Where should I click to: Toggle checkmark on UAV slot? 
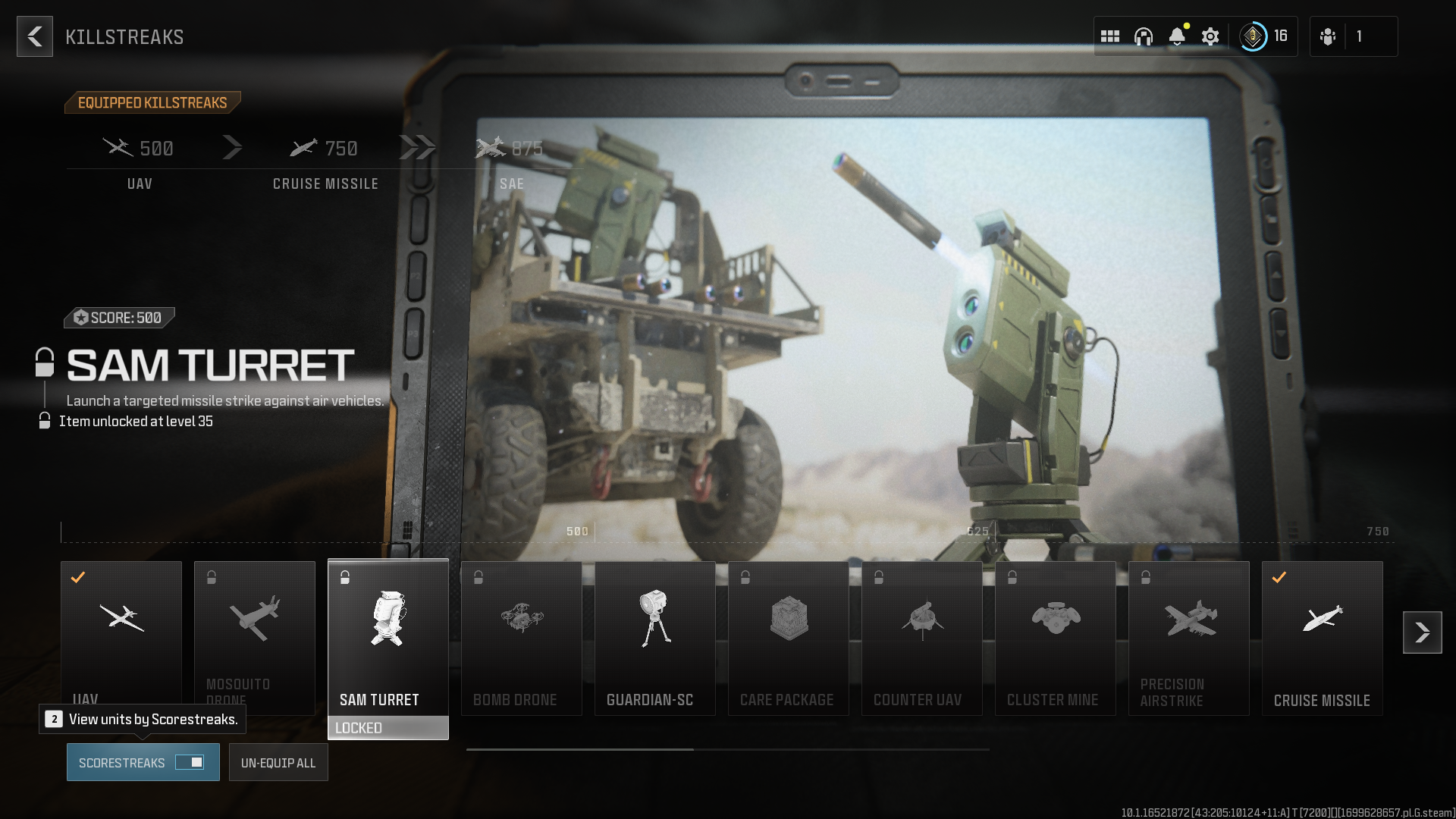click(x=77, y=577)
